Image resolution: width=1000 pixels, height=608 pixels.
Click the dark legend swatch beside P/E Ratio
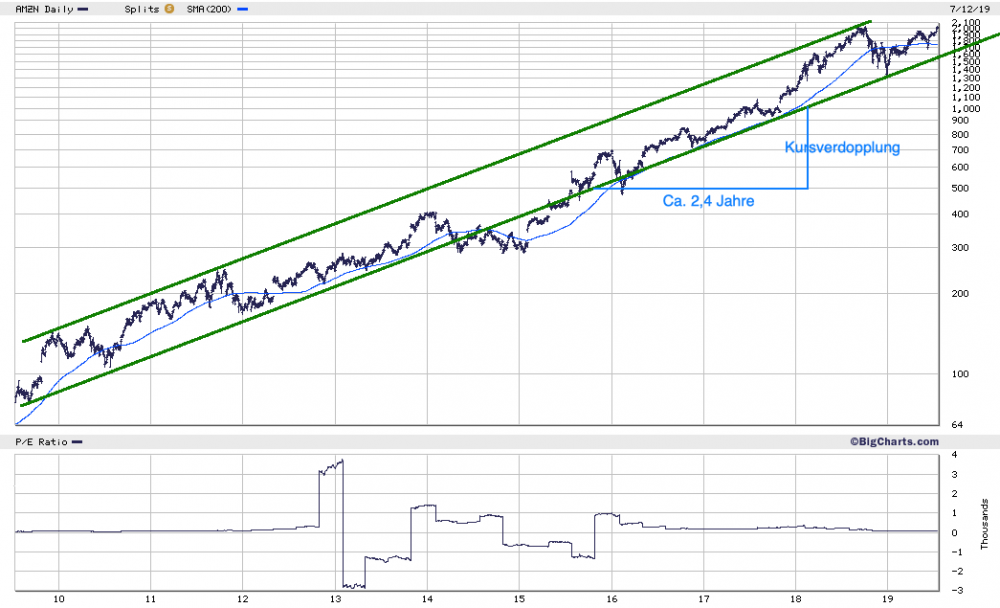click(x=79, y=441)
